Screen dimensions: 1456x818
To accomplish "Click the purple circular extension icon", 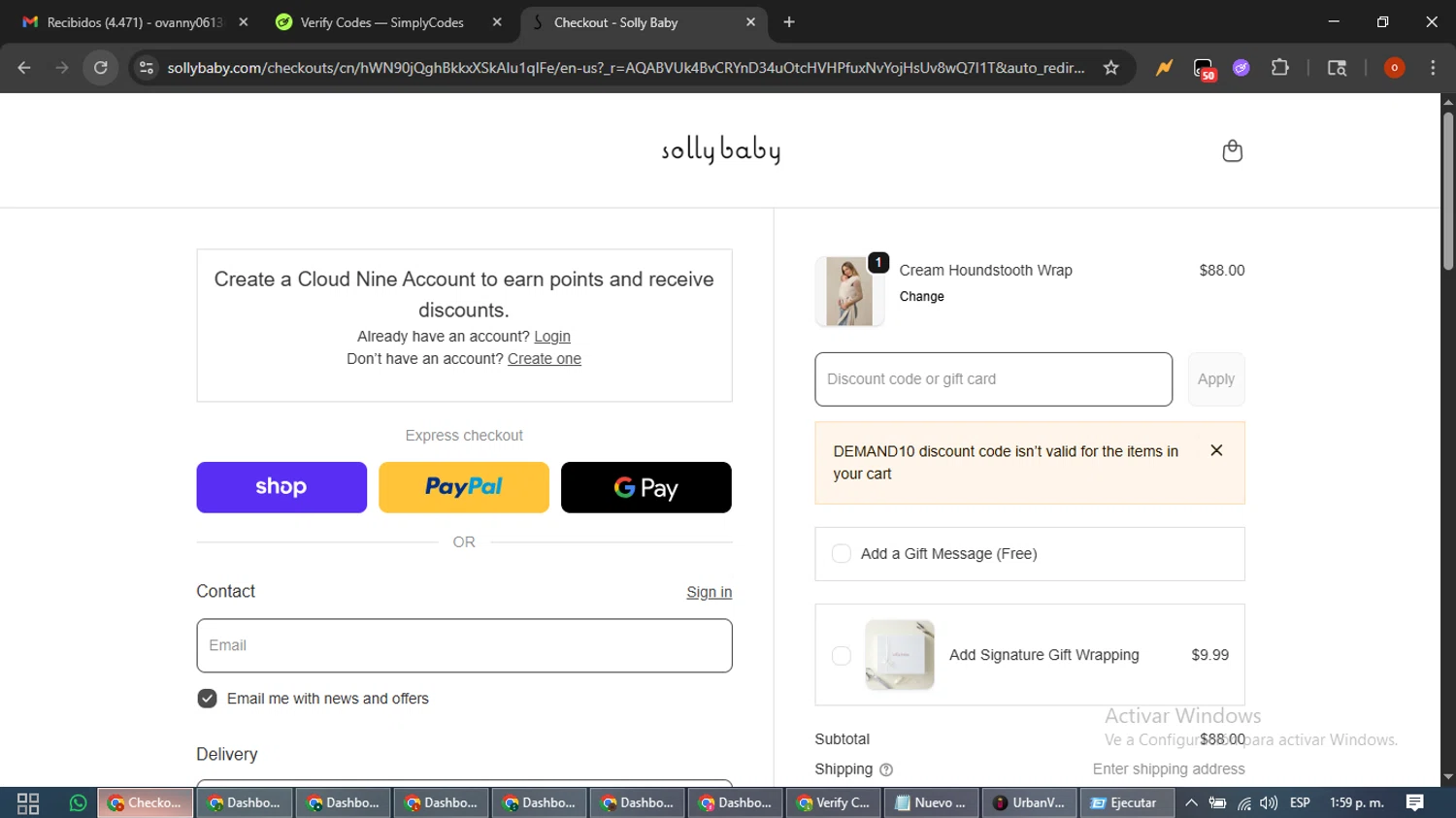I will coord(1241,68).
